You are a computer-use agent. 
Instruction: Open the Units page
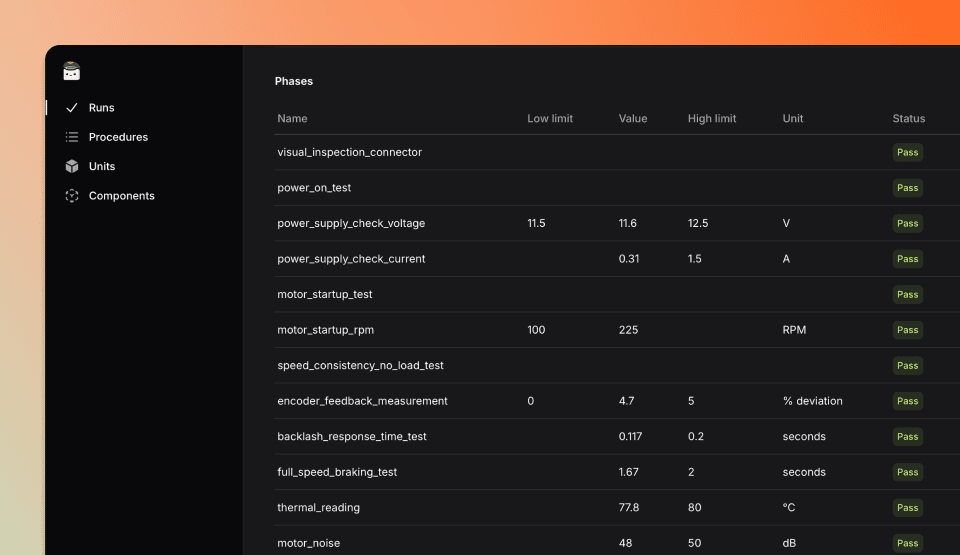pyautogui.click(x=102, y=167)
